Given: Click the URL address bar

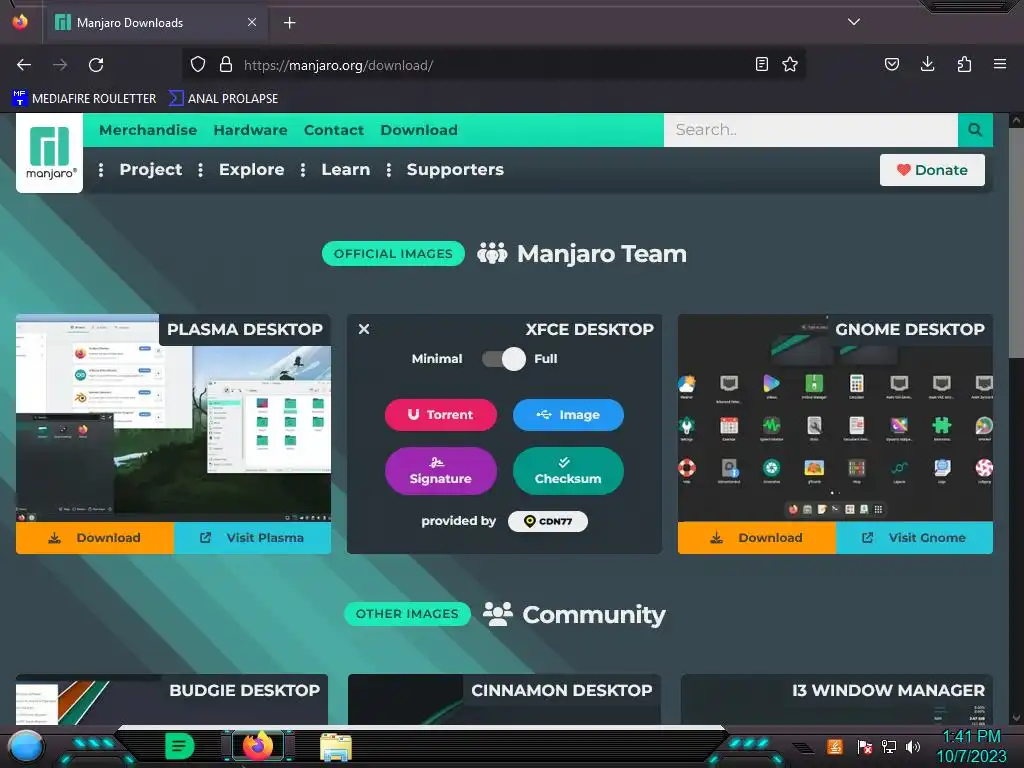Looking at the screenshot, I should [x=493, y=65].
